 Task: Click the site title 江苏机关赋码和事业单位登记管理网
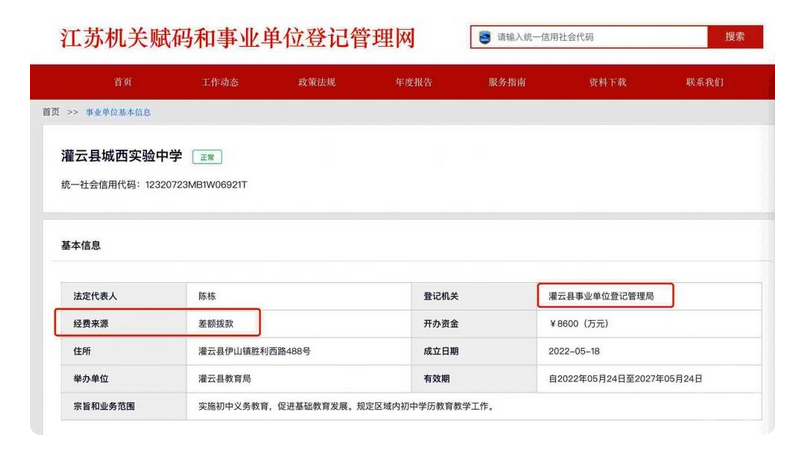click(x=237, y=38)
